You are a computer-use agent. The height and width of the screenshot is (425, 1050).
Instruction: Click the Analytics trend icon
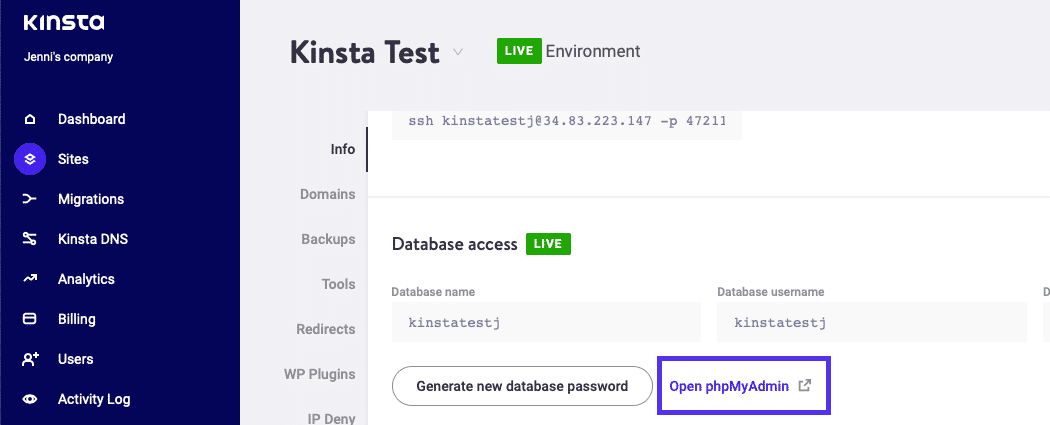(29, 279)
